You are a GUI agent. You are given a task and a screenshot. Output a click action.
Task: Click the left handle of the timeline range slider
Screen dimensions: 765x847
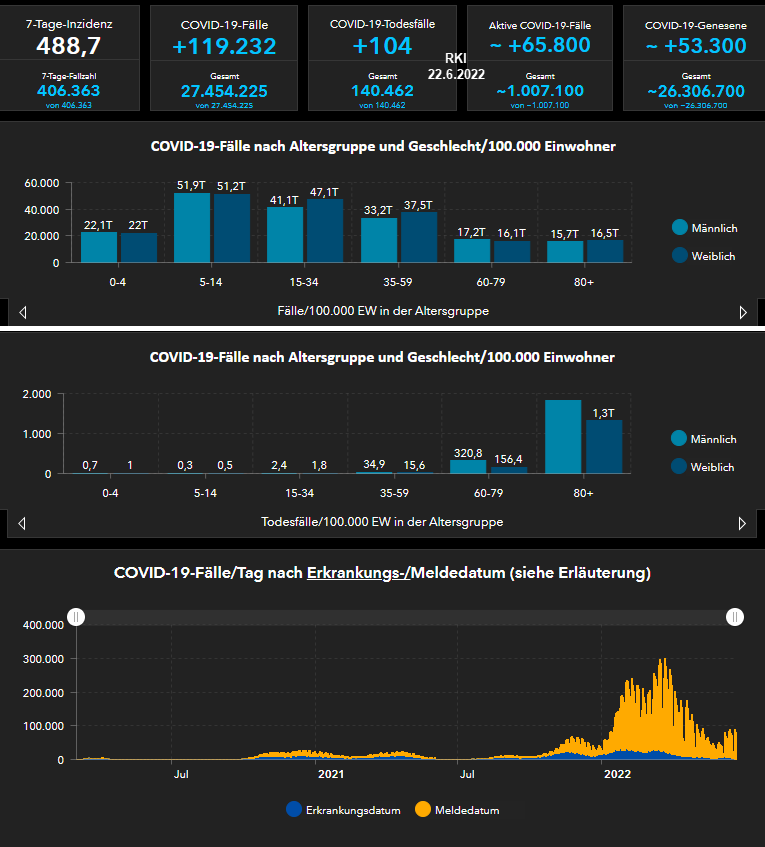pyautogui.click(x=77, y=617)
